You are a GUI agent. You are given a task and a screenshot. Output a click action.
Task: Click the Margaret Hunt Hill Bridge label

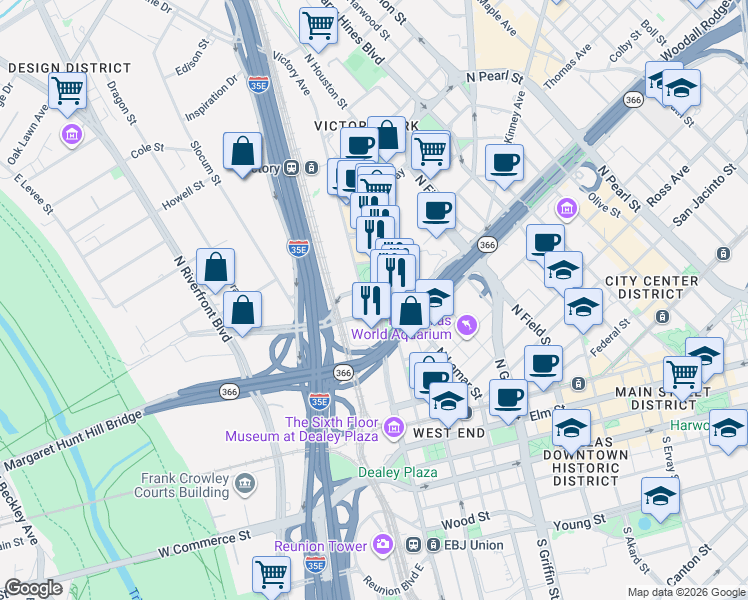73,440
